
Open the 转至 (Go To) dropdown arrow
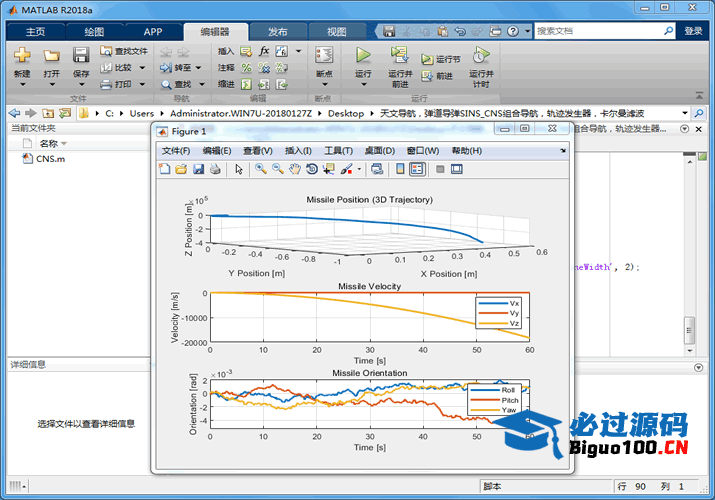198,67
